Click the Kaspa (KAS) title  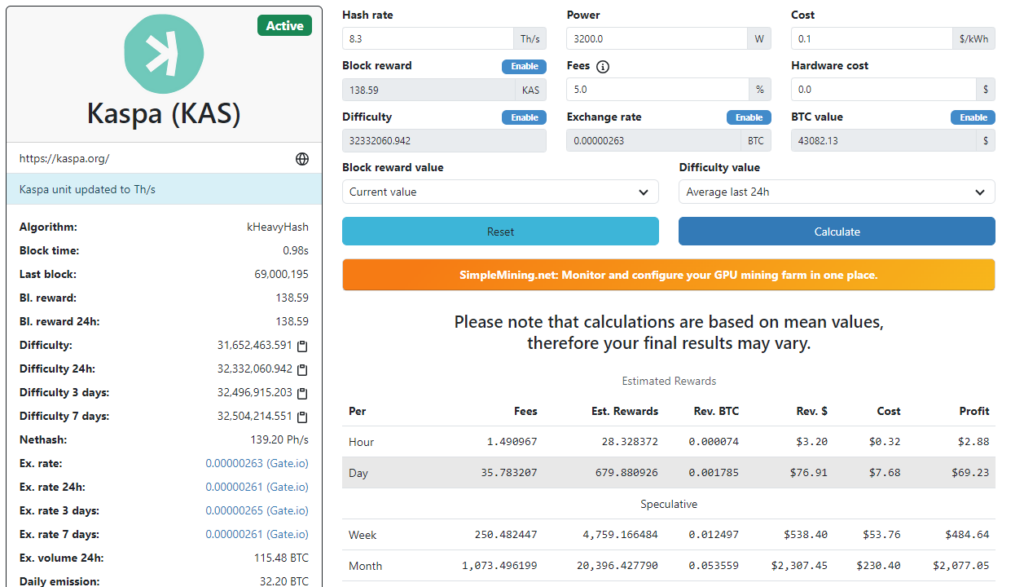164,114
